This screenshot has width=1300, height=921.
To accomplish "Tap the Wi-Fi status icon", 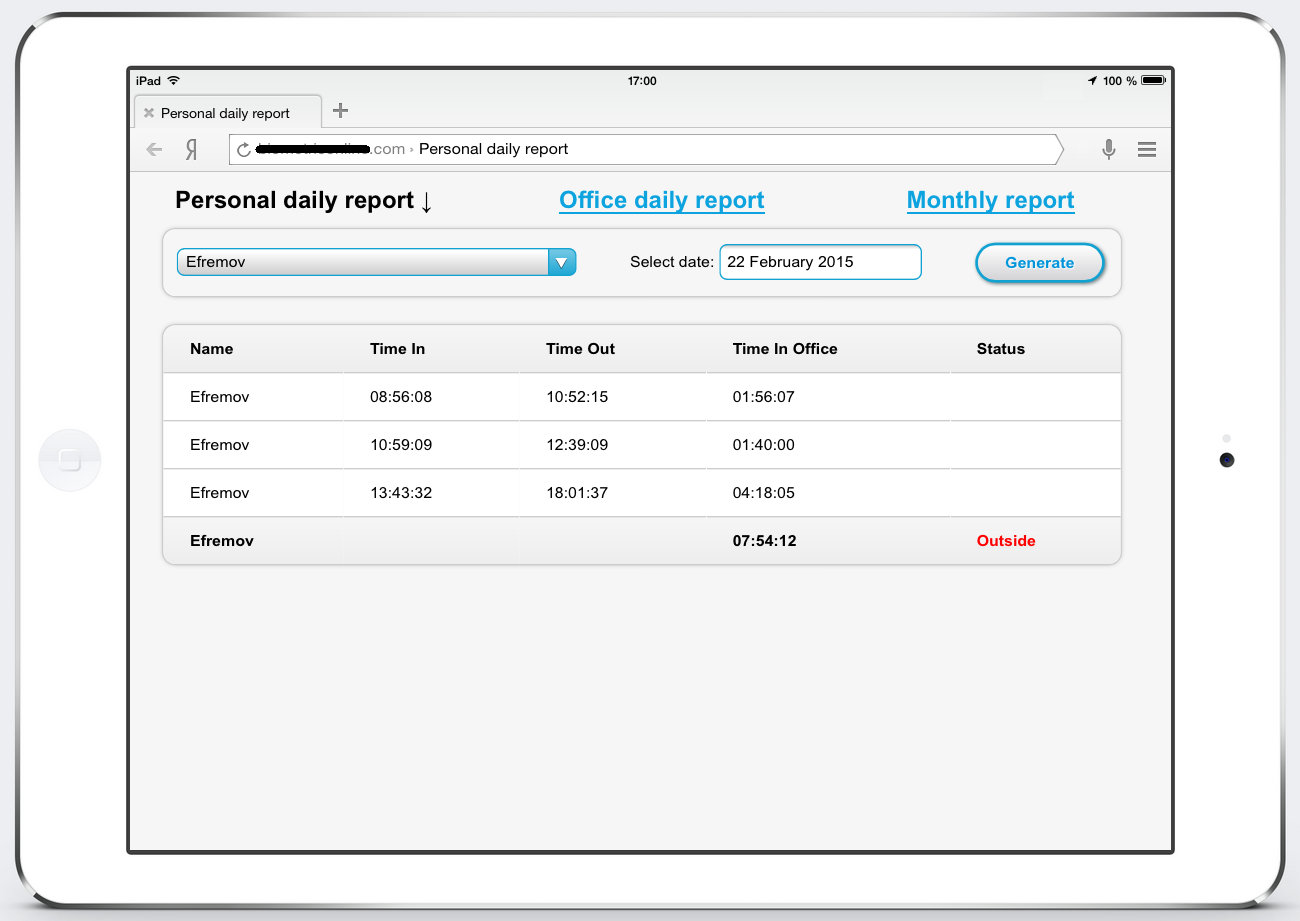I will tap(173, 80).
